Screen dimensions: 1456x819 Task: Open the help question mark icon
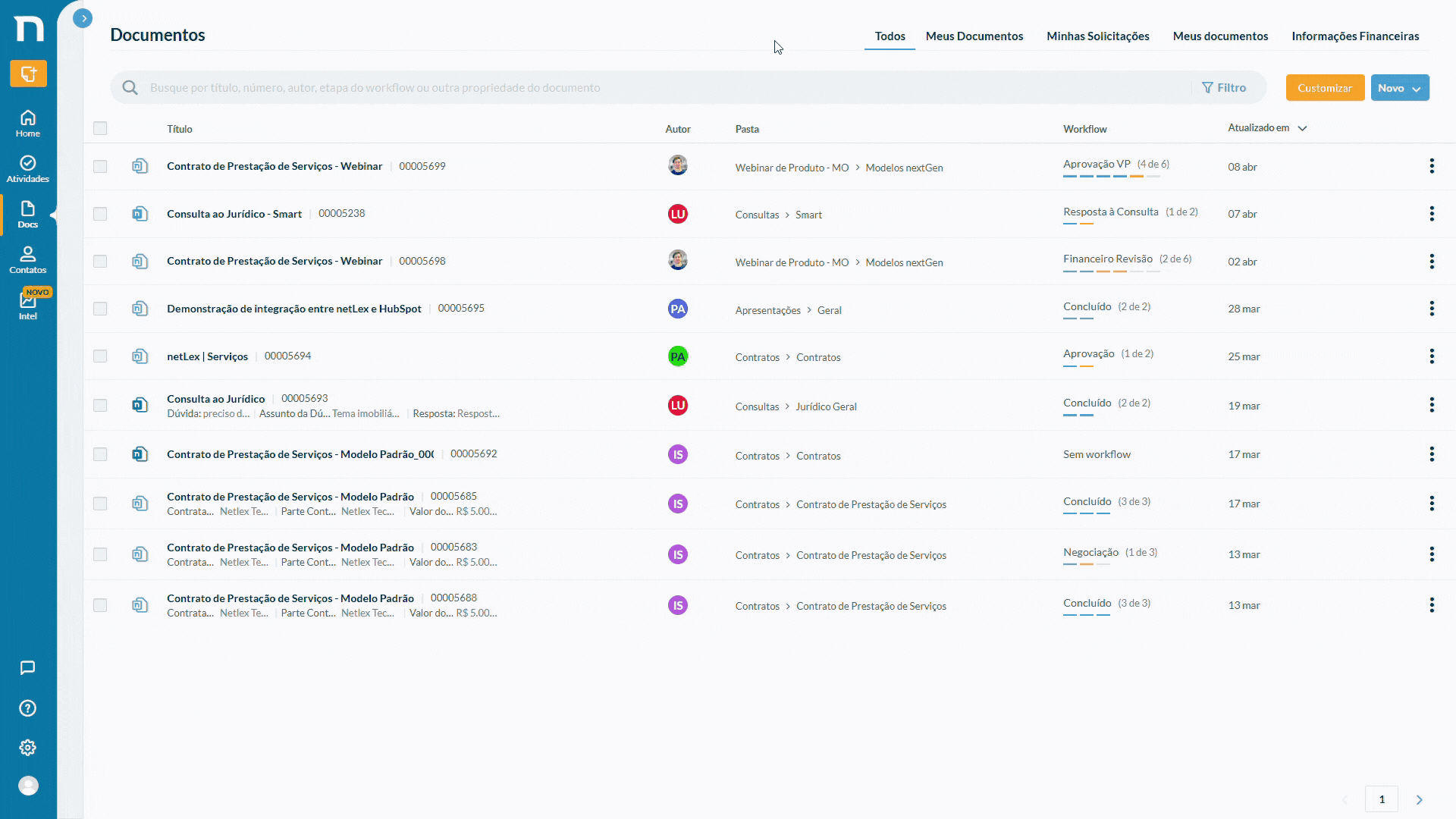[x=28, y=708]
